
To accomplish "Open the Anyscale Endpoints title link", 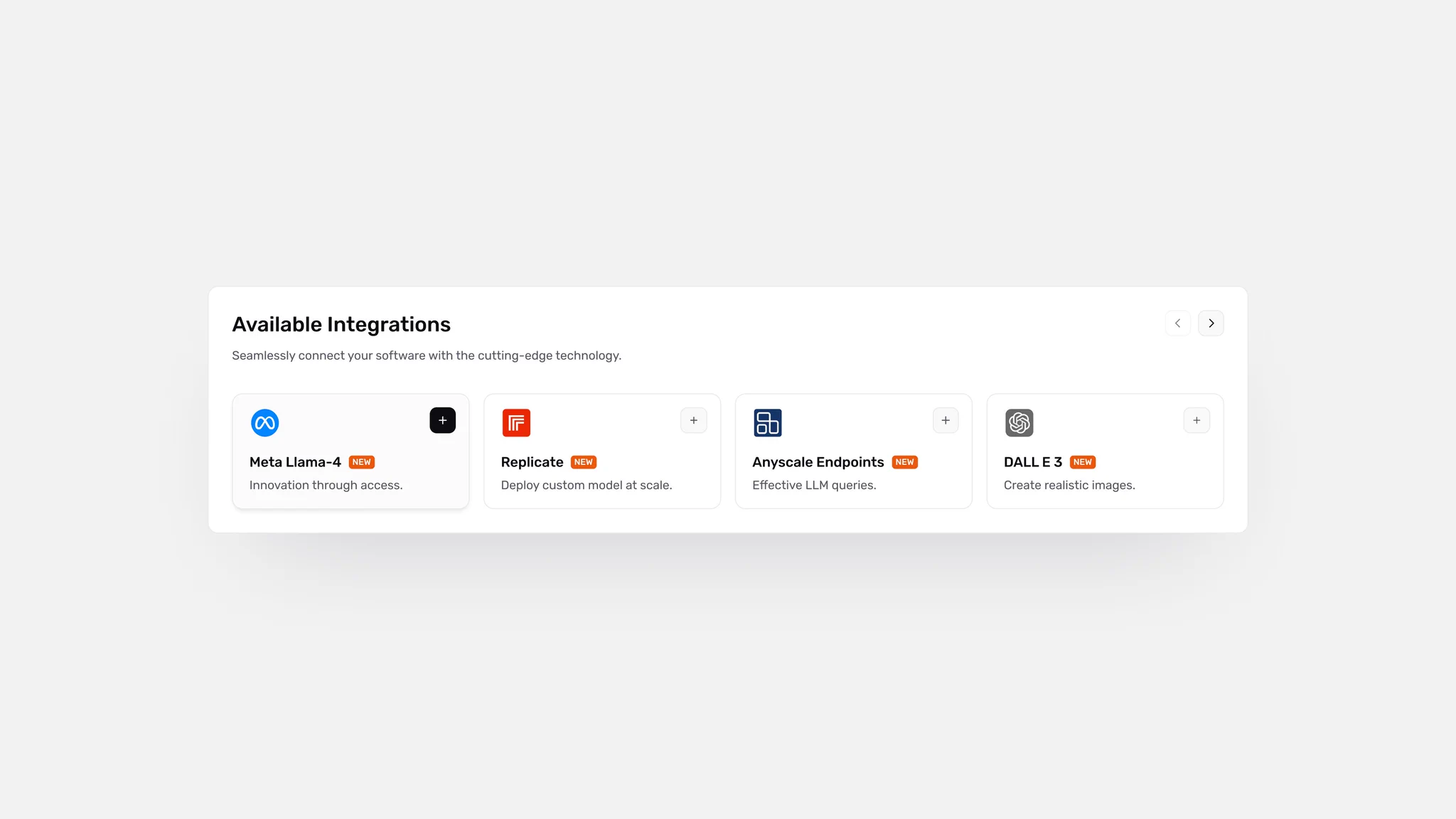I will point(818,462).
